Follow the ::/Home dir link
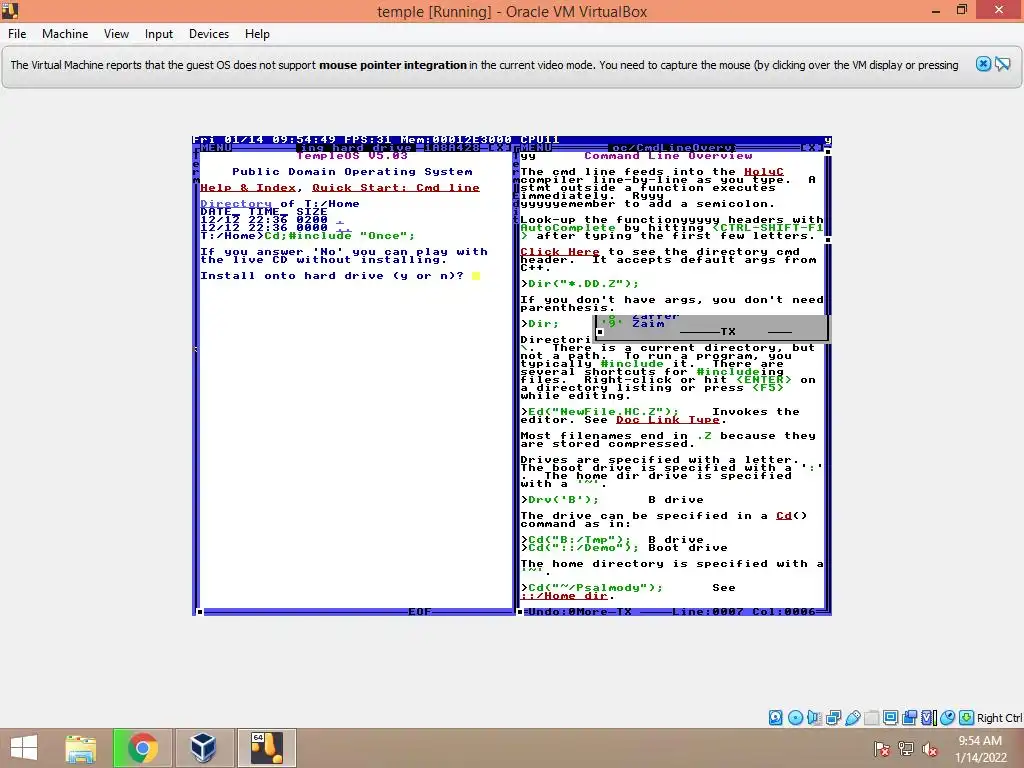 pyautogui.click(x=564, y=596)
